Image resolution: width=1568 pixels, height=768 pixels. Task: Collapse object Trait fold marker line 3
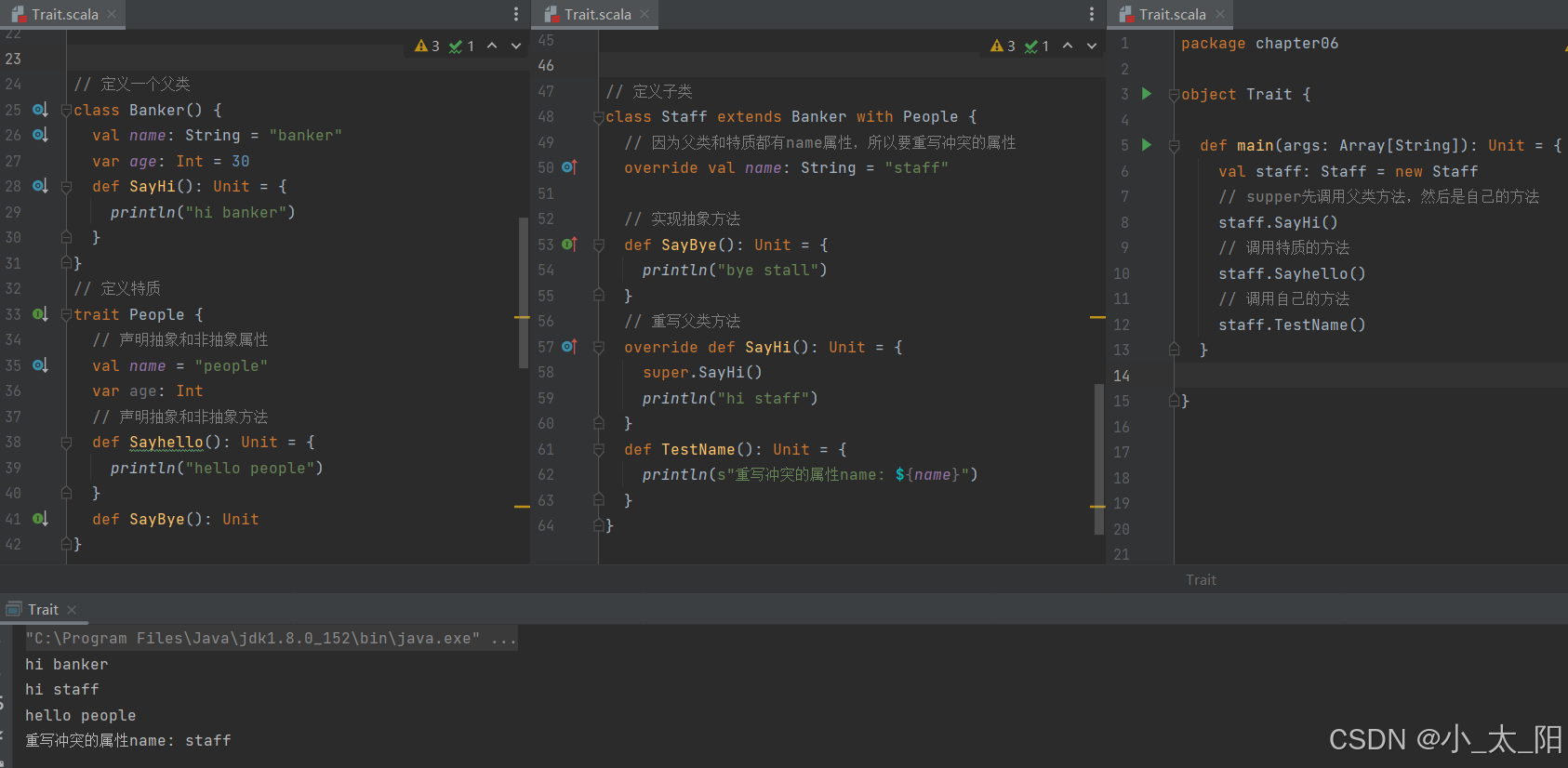[1174, 95]
